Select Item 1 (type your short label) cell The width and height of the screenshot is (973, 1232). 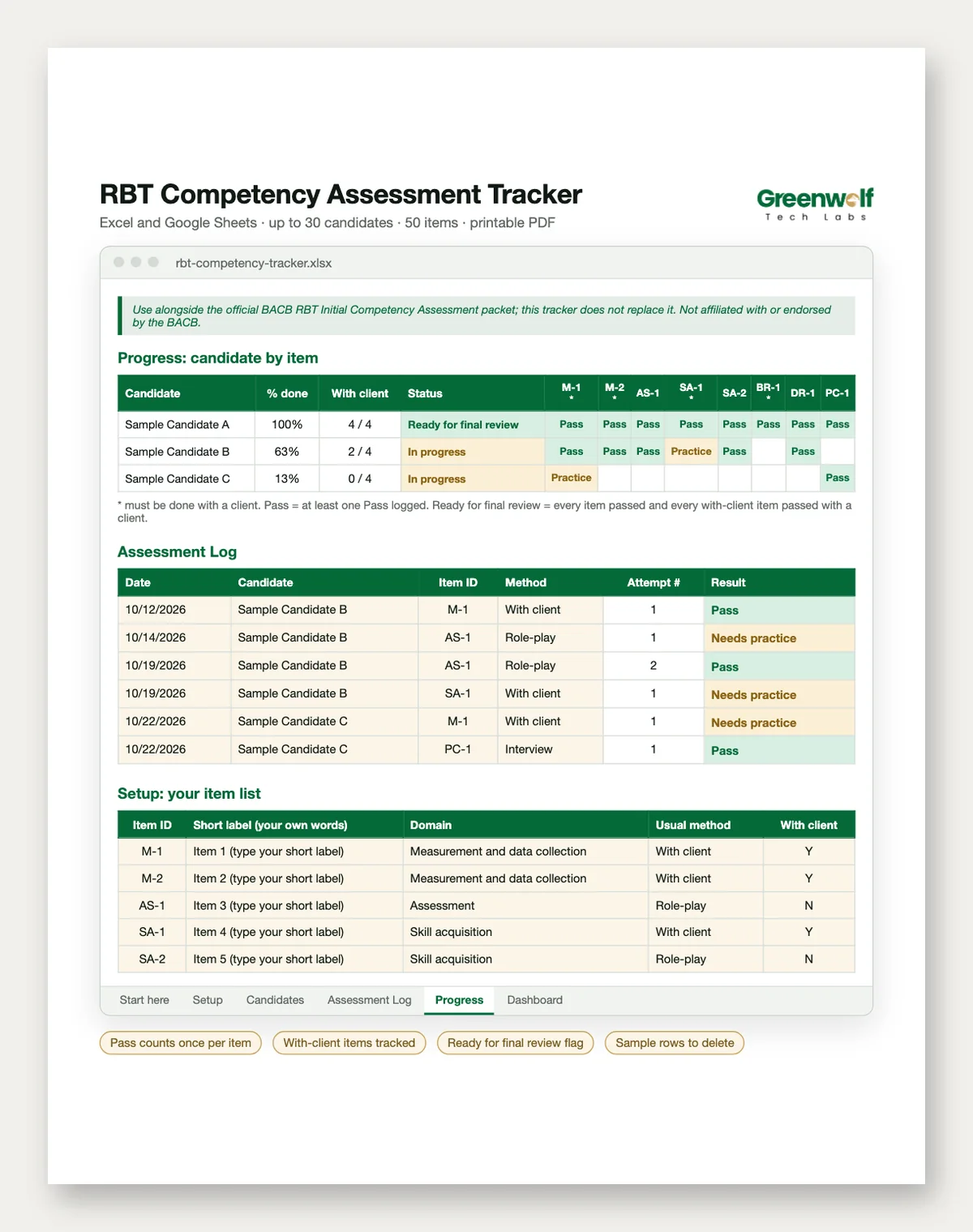[x=294, y=852]
